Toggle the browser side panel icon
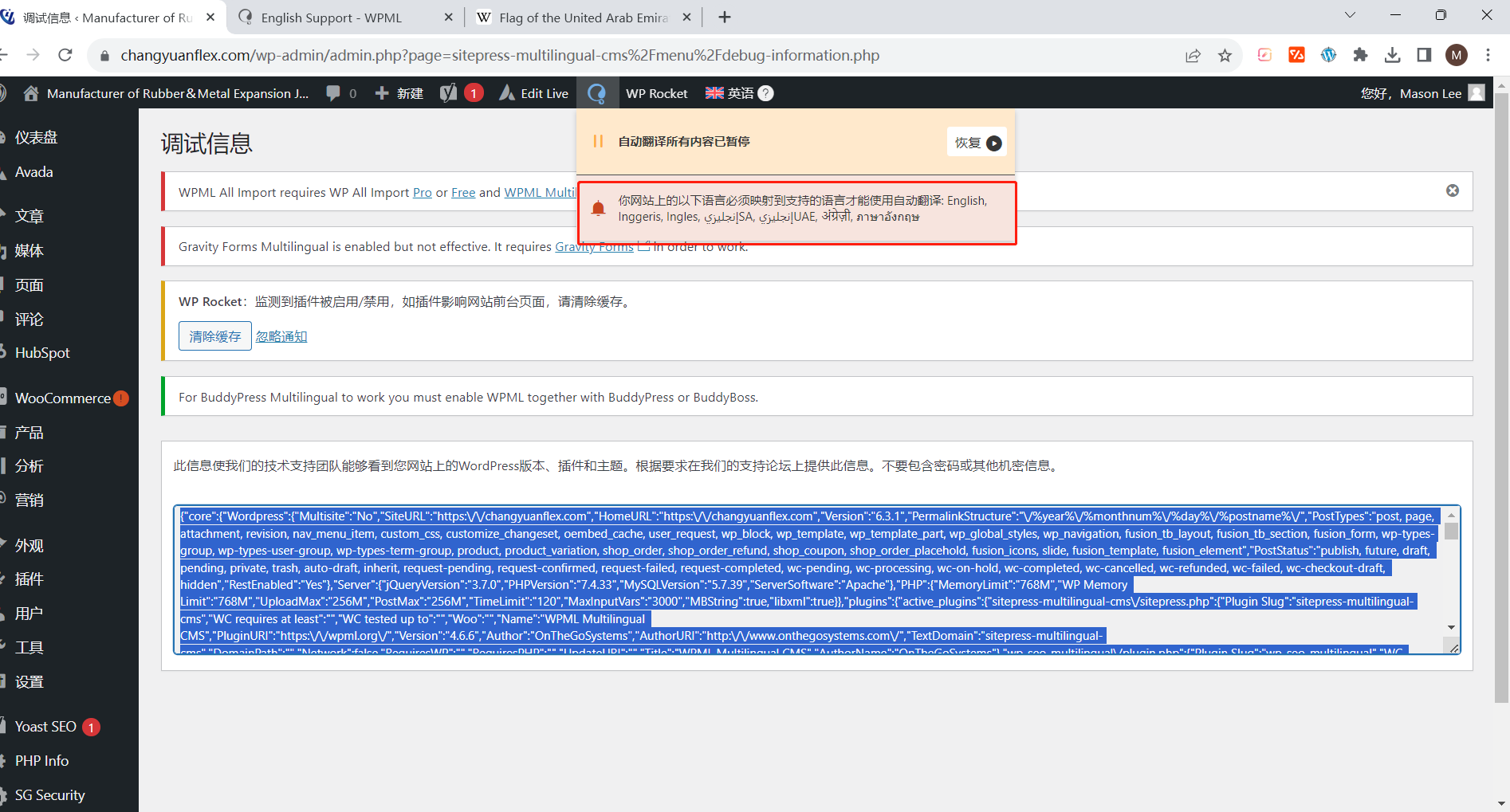Image resolution: width=1510 pixels, height=812 pixels. [x=1424, y=55]
